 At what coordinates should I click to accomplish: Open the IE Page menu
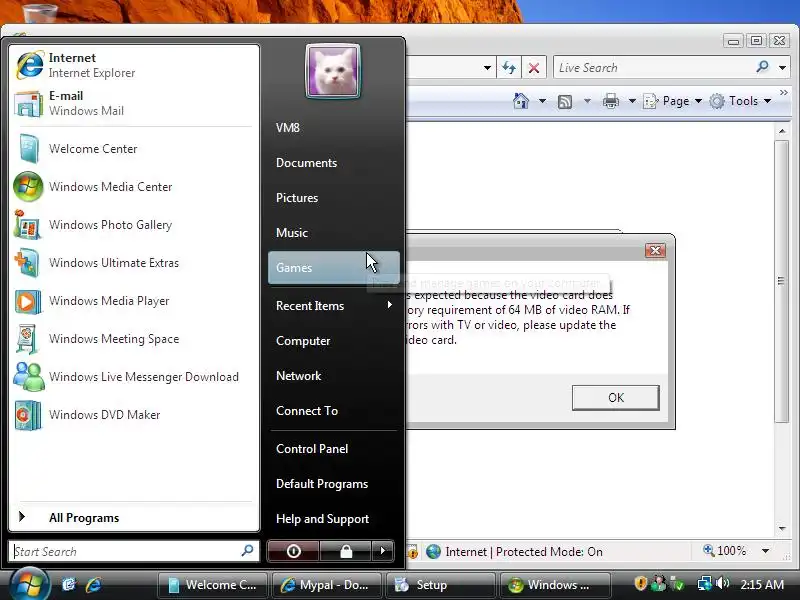click(x=672, y=101)
